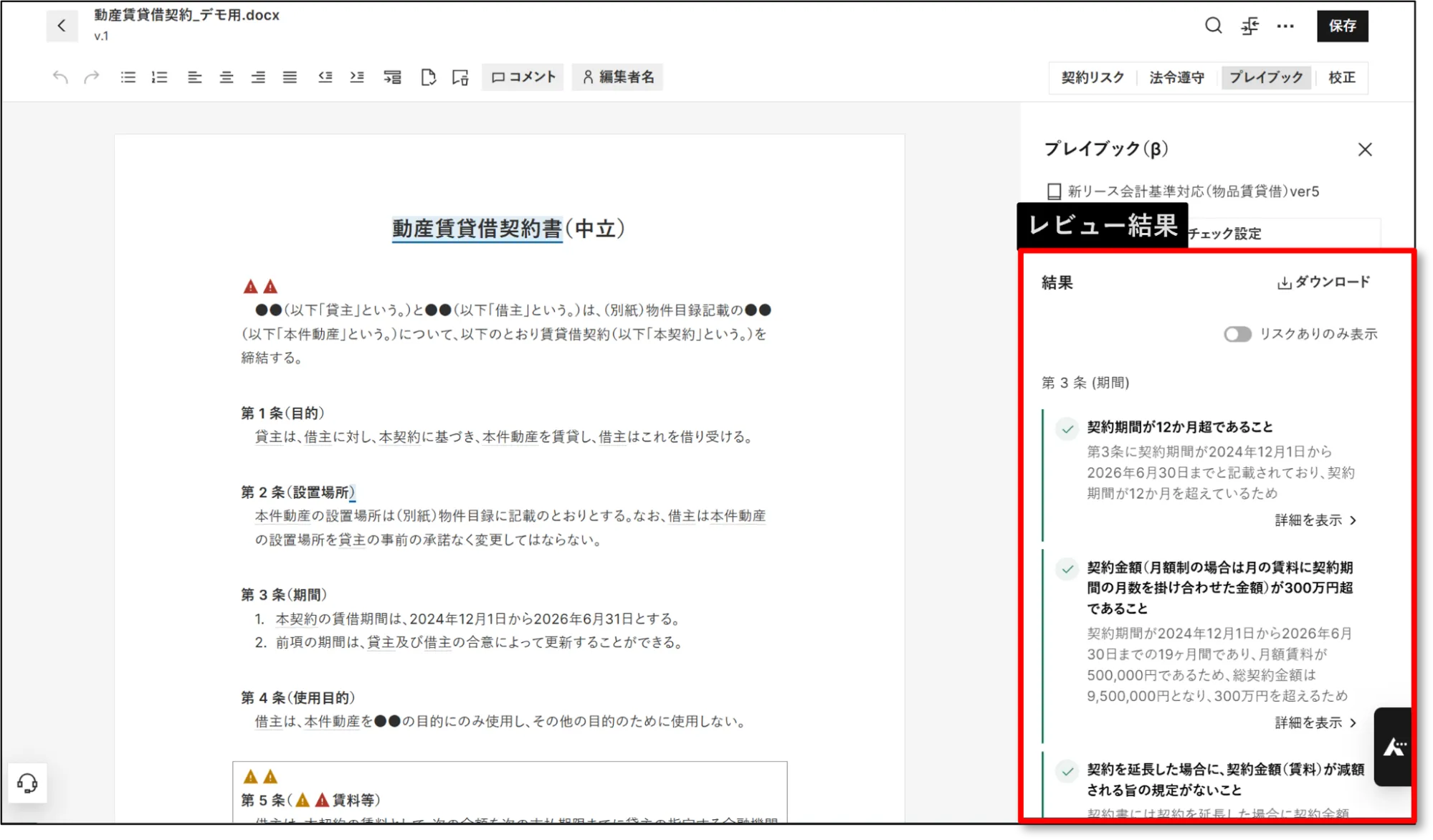This screenshot has height=840, width=1433.
Task: Open the floating assistant button
Action: coord(1394,747)
